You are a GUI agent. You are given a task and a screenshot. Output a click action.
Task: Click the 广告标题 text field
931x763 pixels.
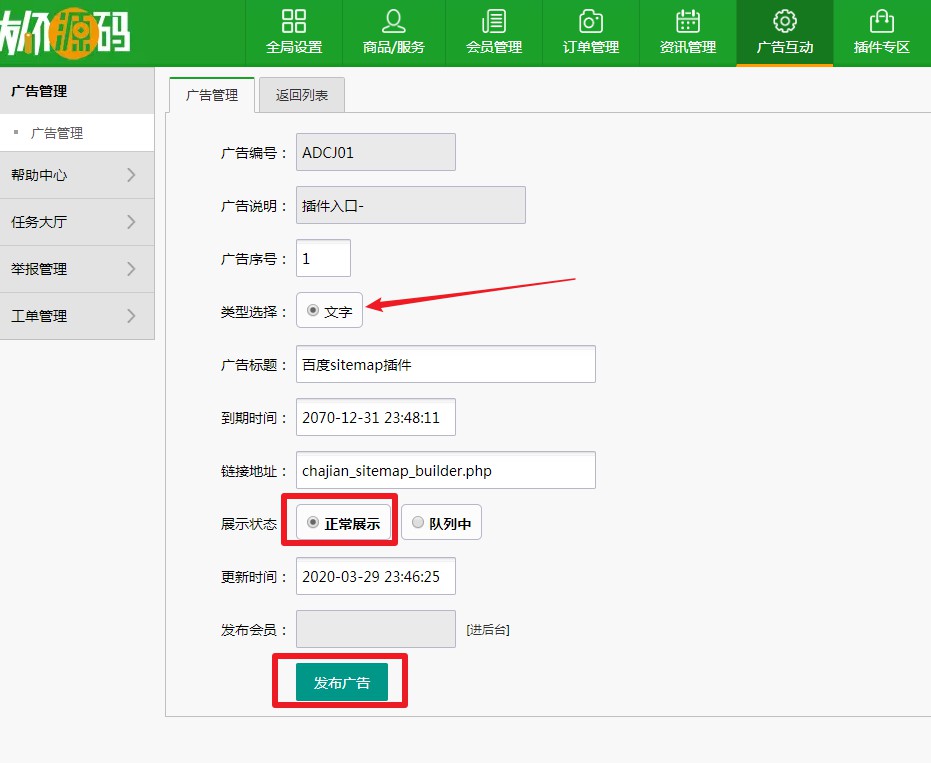(x=445, y=365)
